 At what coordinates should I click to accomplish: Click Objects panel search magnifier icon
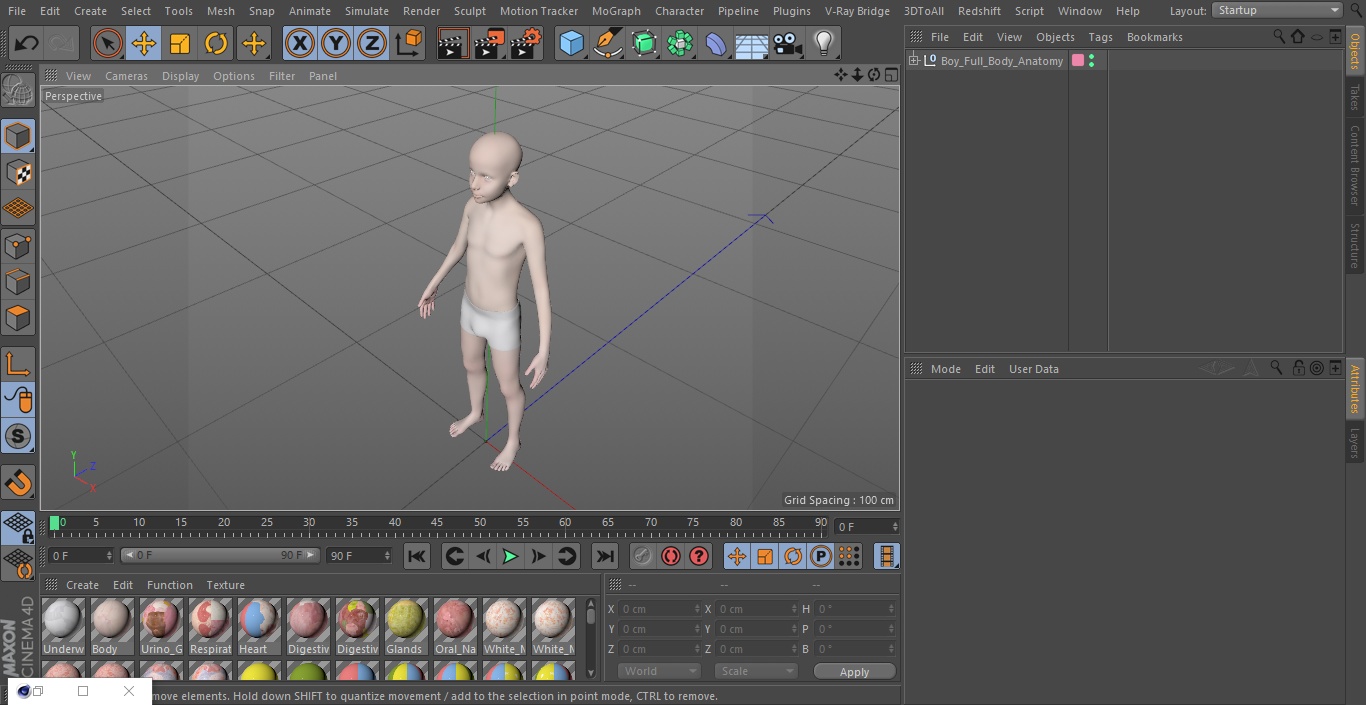(x=1278, y=36)
